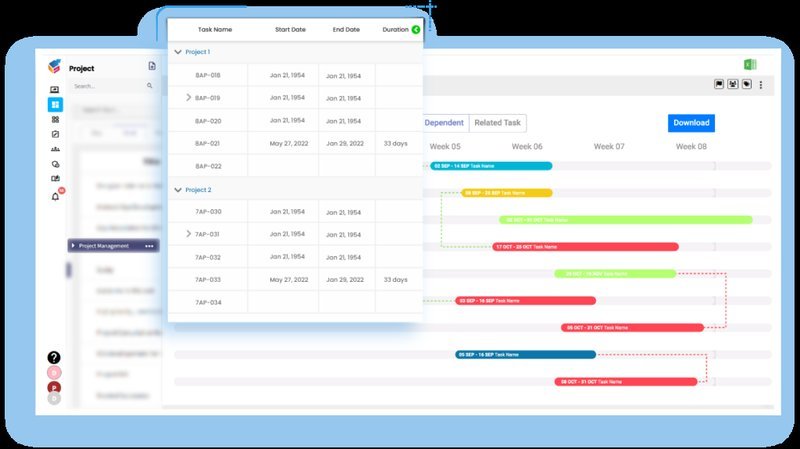Screen dimensions: 800x449
Task: Select the red 05 OCT - 31 OCT bar
Action: point(632,328)
